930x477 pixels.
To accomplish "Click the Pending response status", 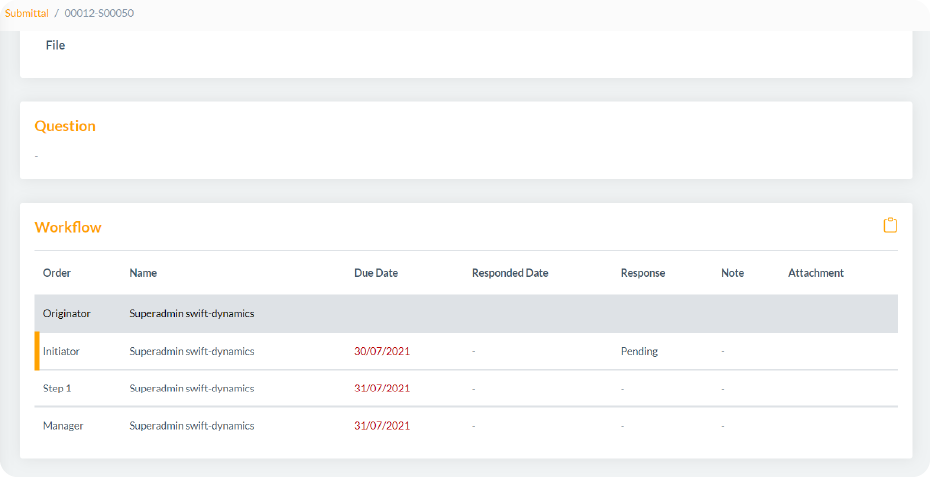I will click(639, 351).
